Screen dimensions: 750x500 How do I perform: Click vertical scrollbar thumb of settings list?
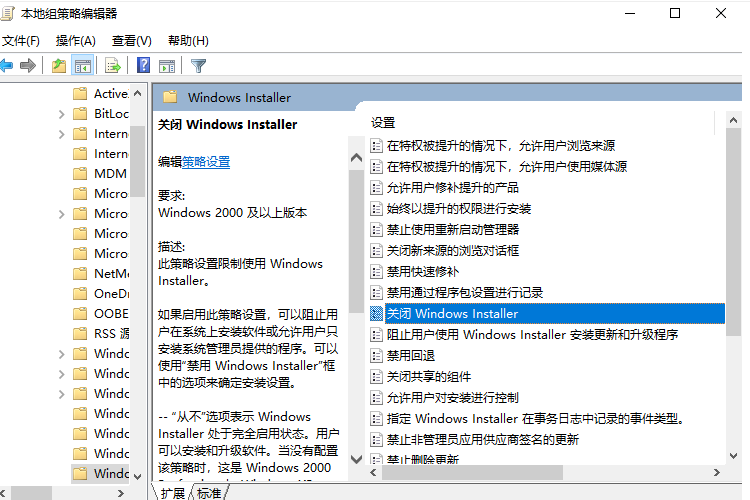pos(733,232)
